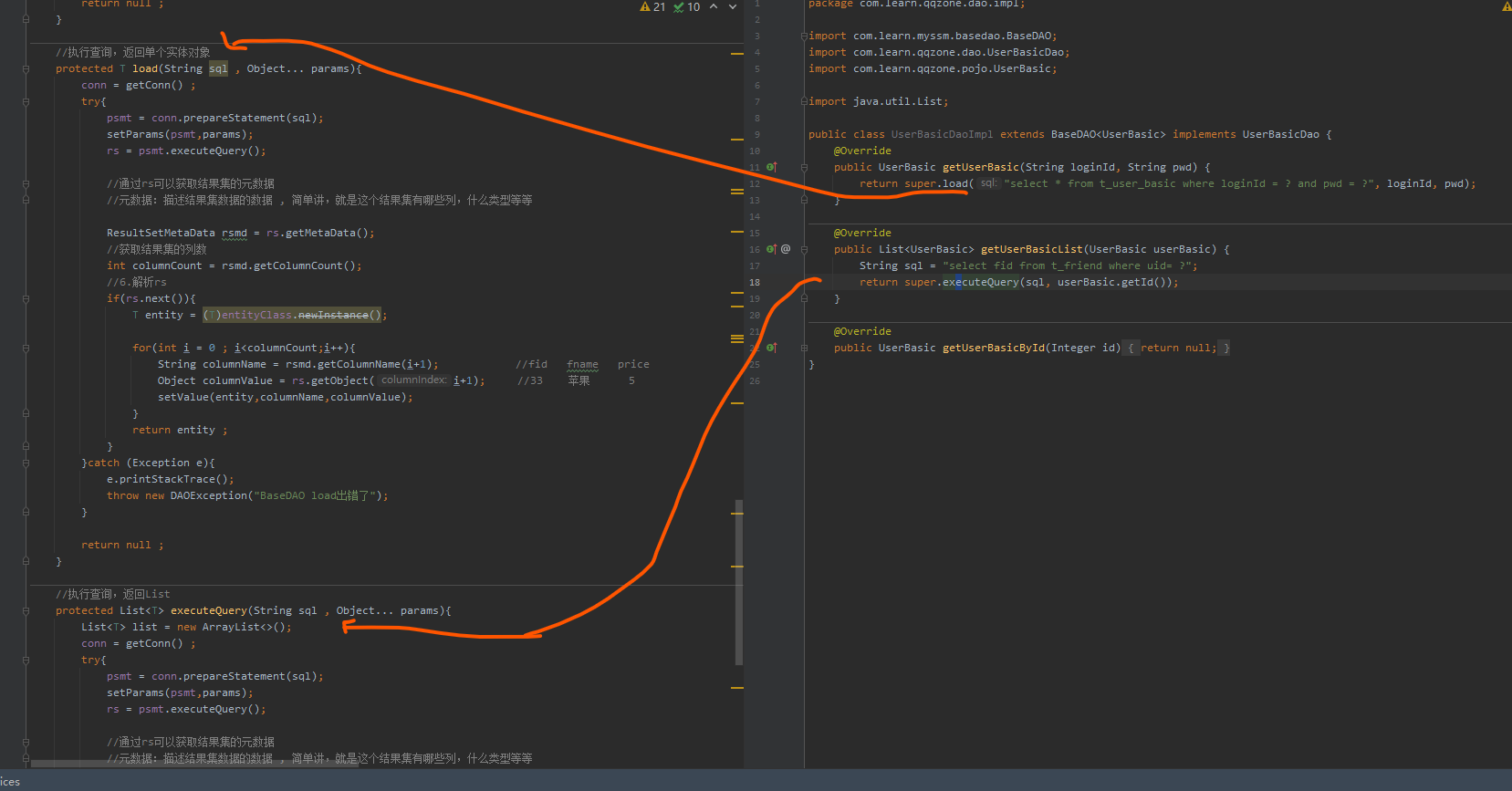This screenshot has height=791, width=1512.
Task: Click the folded '{ return null; }' body placeholder
Action: [x=1178, y=348]
